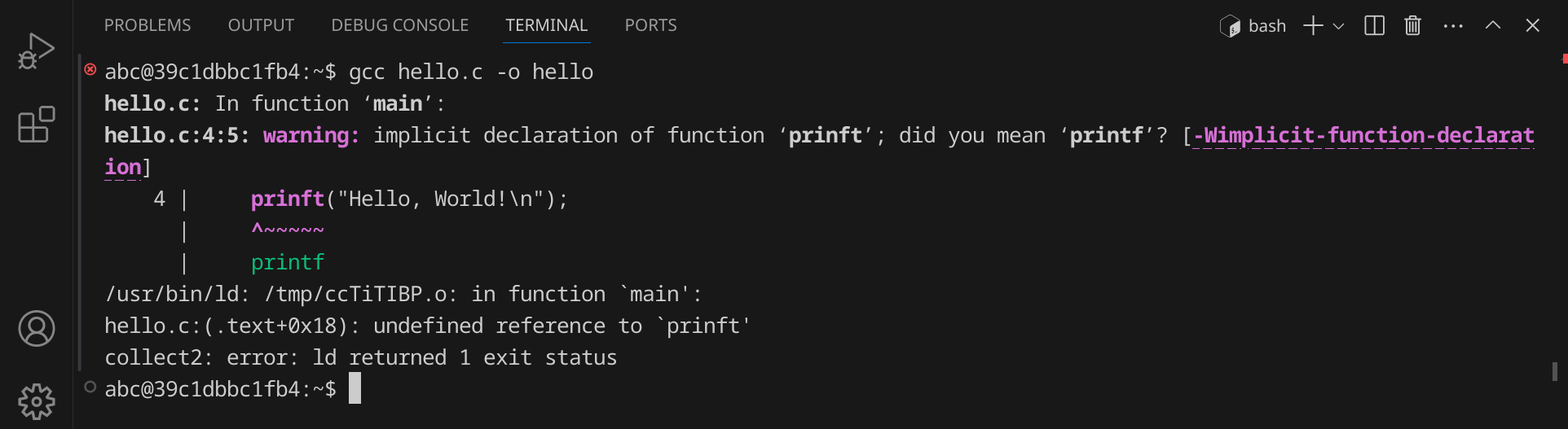Image resolution: width=1568 pixels, height=429 pixels.
Task: Switch to the Output tab
Action: coord(261,25)
